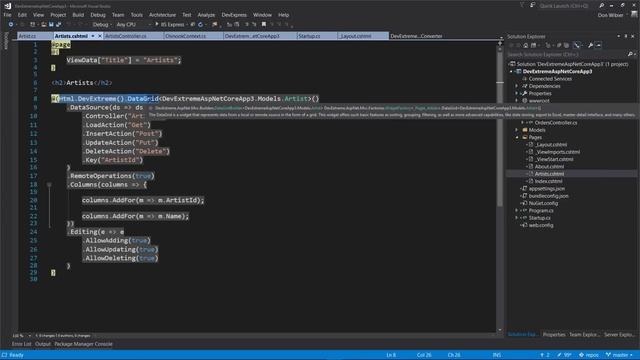Click the Save toolbar icon
This screenshot has width=640, height=360.
point(51,24)
